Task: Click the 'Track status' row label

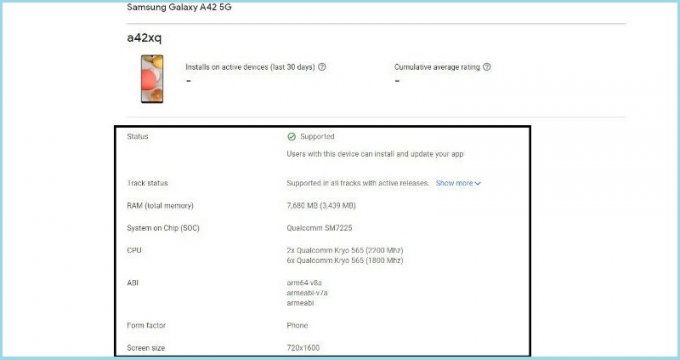Action: point(147,183)
